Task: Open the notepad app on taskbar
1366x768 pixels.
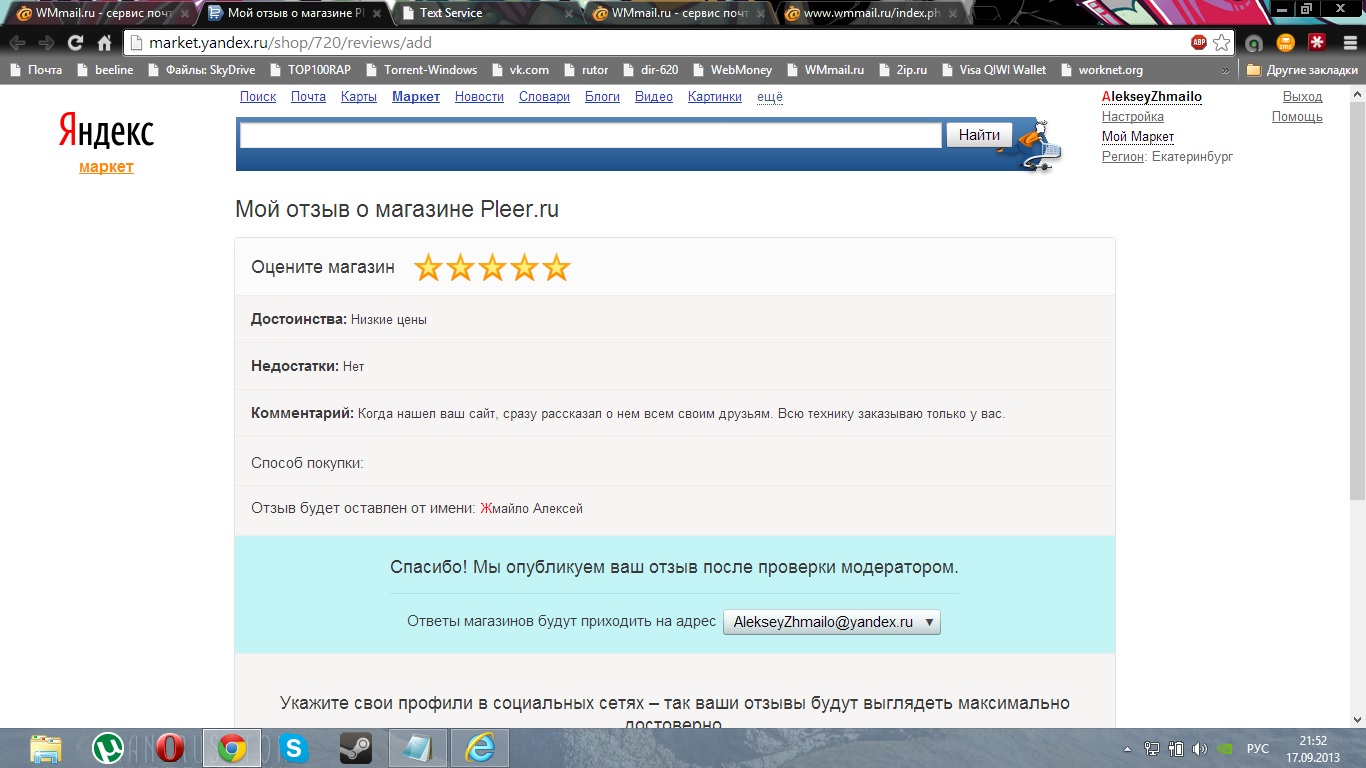Action: pos(418,748)
